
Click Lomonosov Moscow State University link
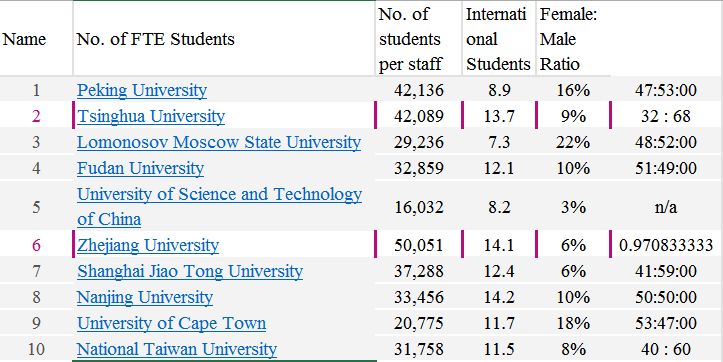coord(219,142)
